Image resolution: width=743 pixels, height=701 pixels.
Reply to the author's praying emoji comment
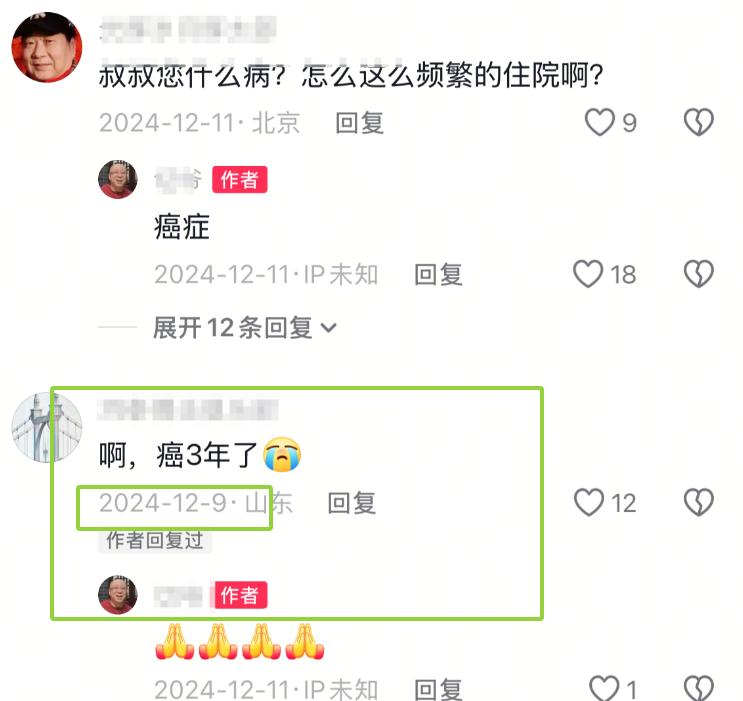pos(438,690)
